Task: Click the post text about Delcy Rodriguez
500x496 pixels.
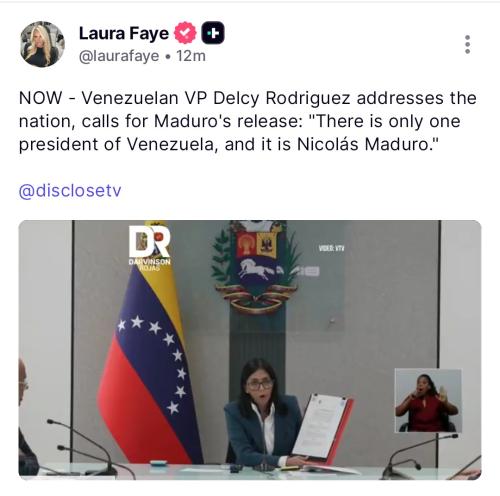Action: [247, 121]
